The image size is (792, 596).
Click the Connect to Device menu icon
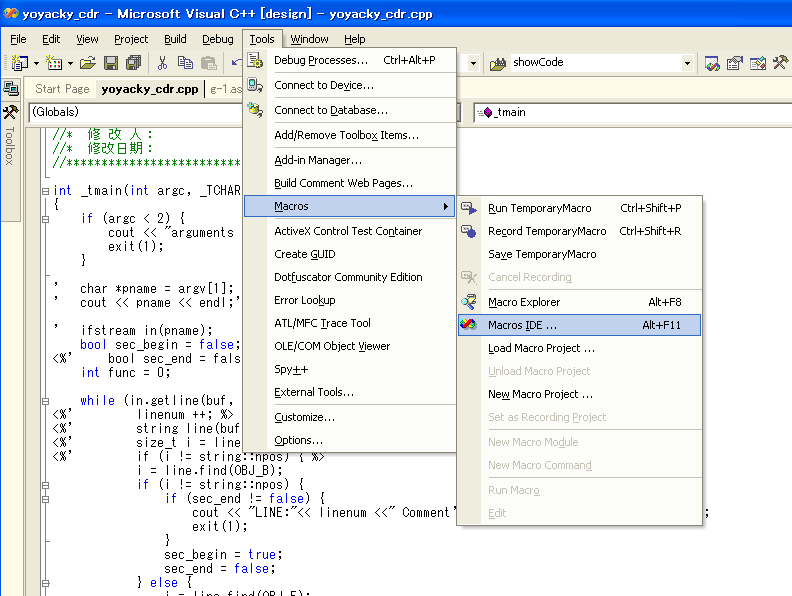click(x=255, y=85)
